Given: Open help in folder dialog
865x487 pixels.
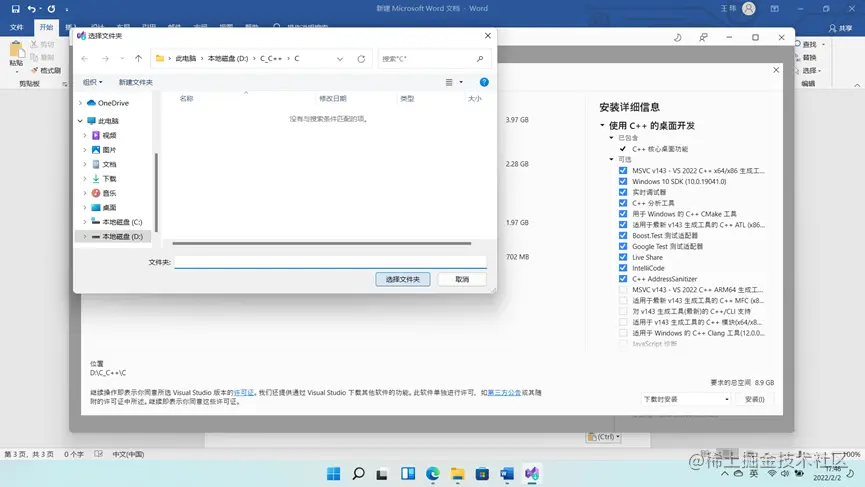Looking at the screenshot, I should point(484,82).
